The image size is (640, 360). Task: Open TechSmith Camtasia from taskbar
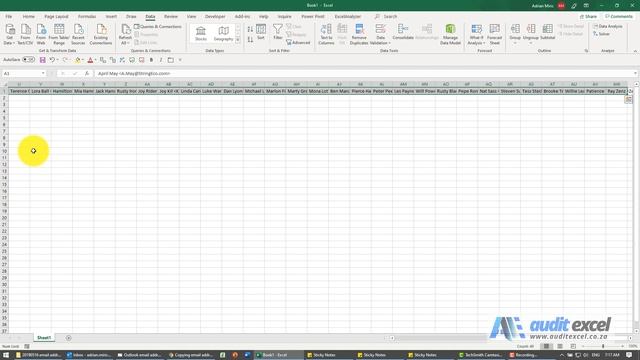click(x=480, y=355)
